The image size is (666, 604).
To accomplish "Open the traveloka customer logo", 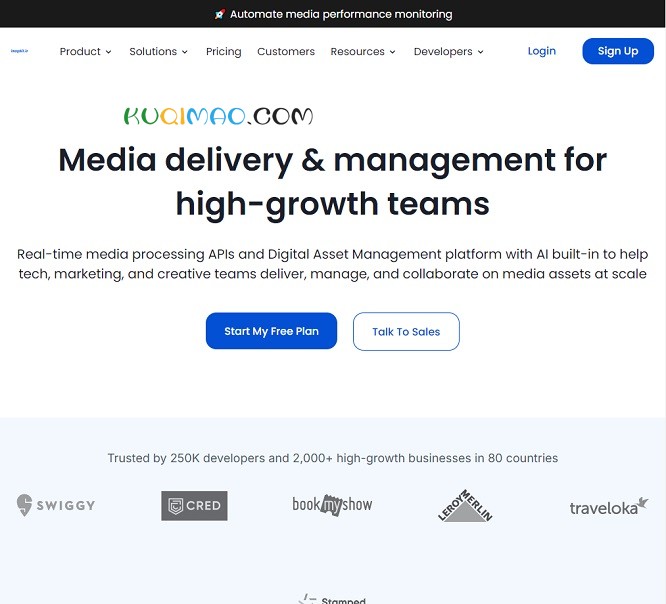I will (x=609, y=506).
